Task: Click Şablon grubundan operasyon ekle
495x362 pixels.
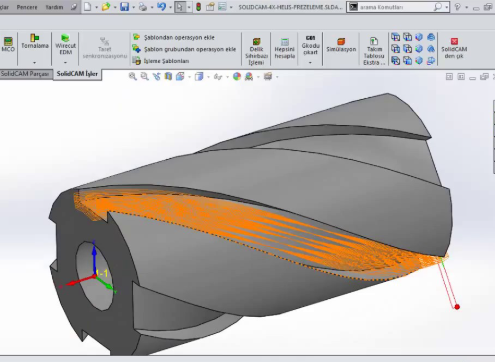Action: [x=184, y=49]
